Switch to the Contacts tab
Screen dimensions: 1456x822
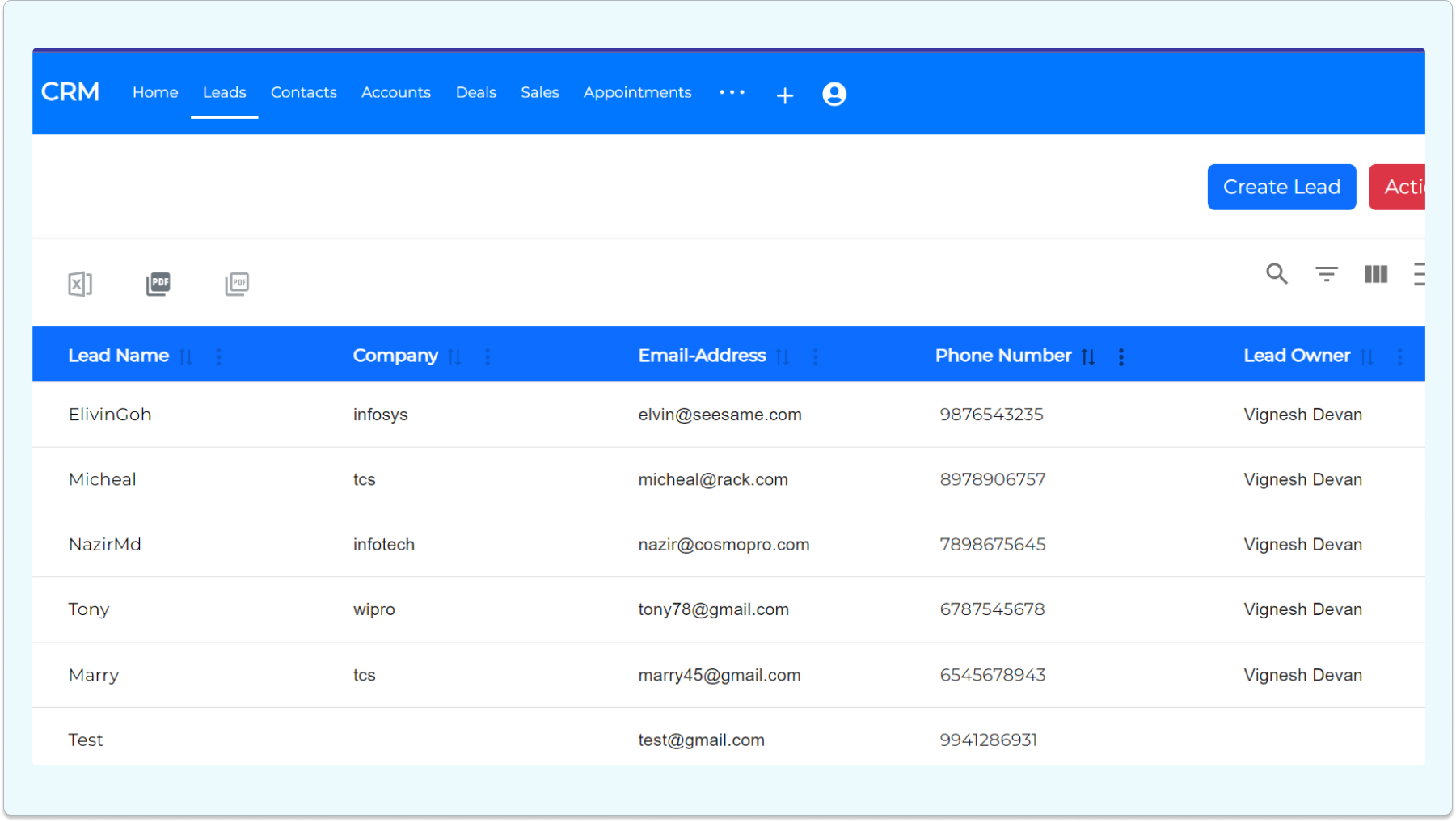pyautogui.click(x=303, y=93)
